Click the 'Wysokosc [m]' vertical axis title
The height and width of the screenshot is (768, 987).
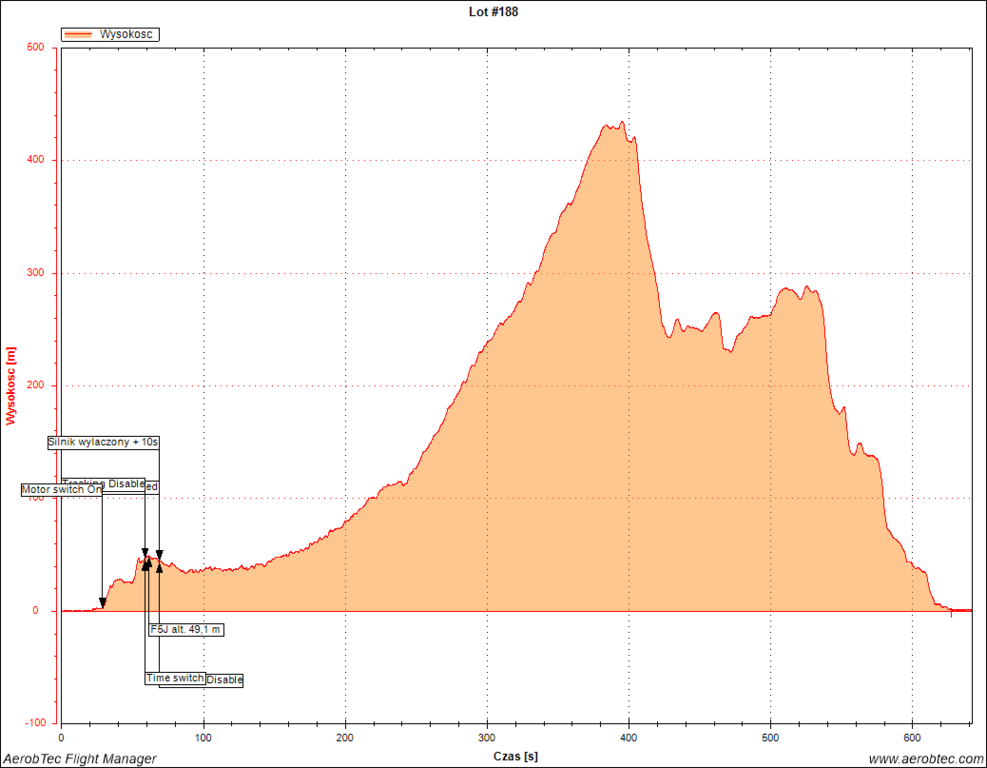11,386
